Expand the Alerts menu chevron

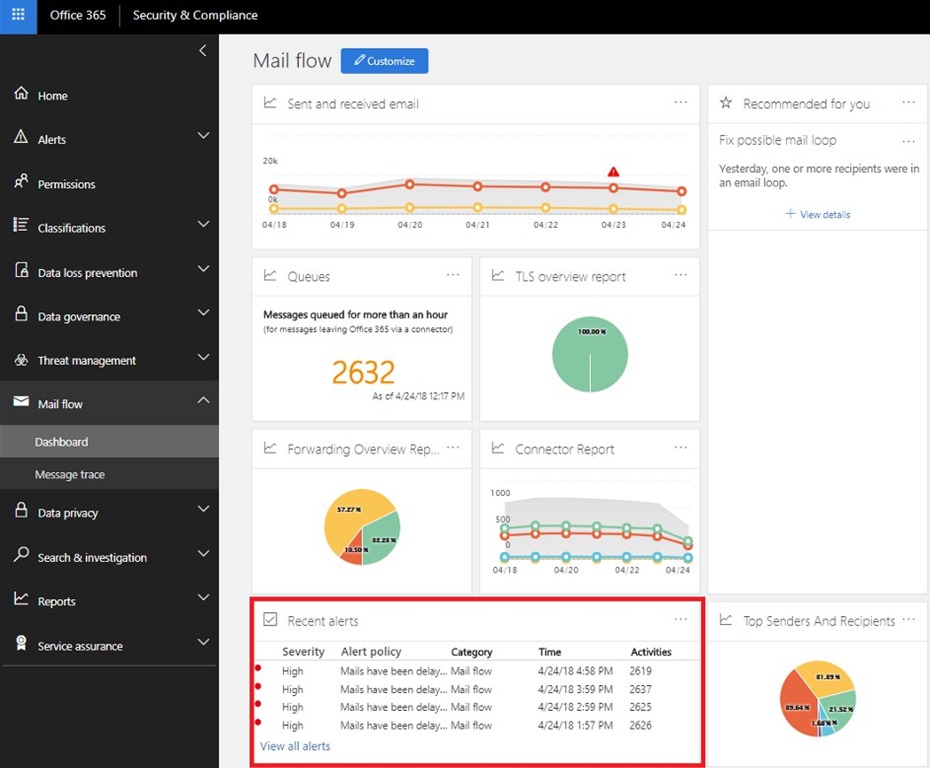pyautogui.click(x=203, y=136)
